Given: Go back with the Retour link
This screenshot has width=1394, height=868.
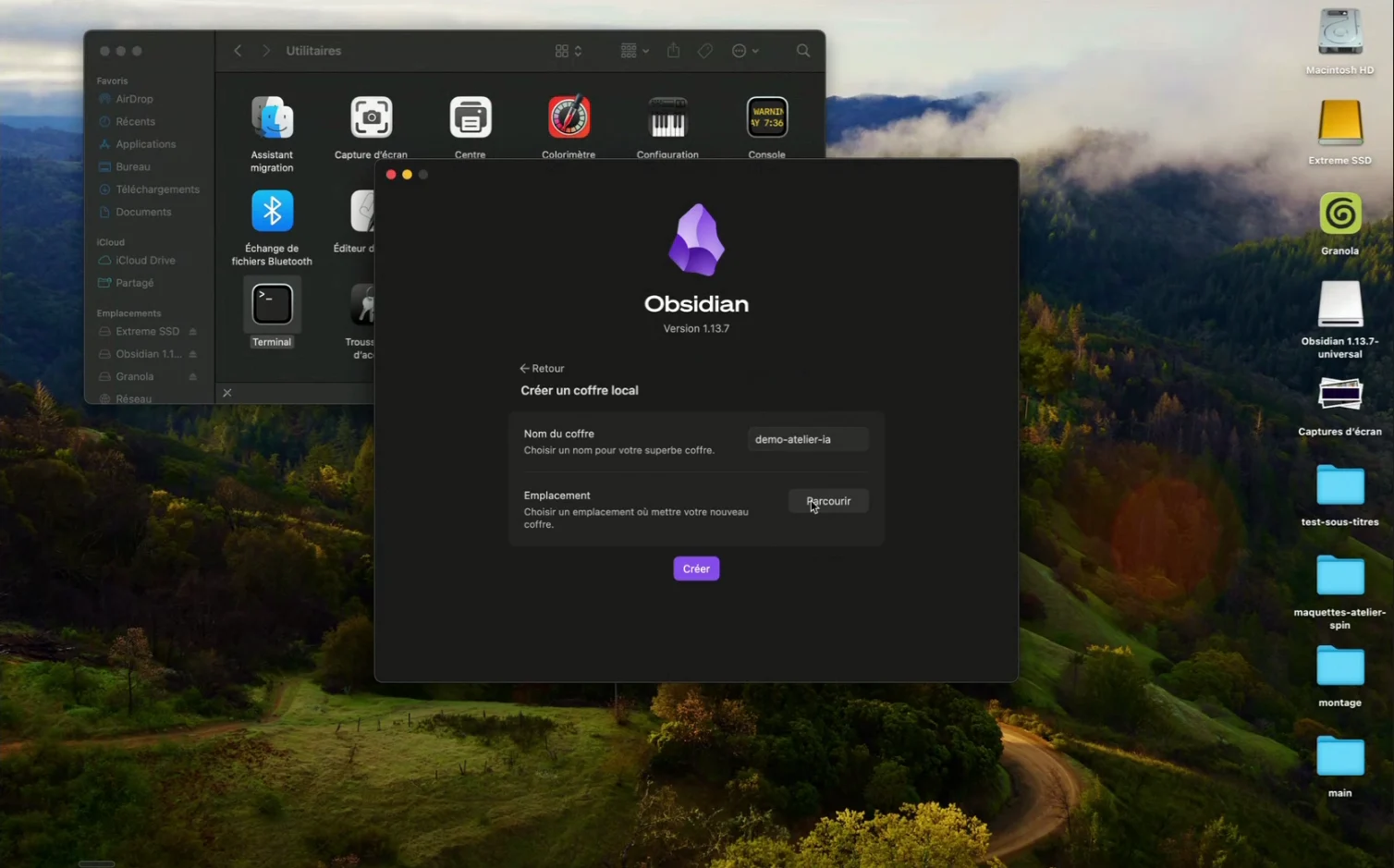Looking at the screenshot, I should click(542, 368).
